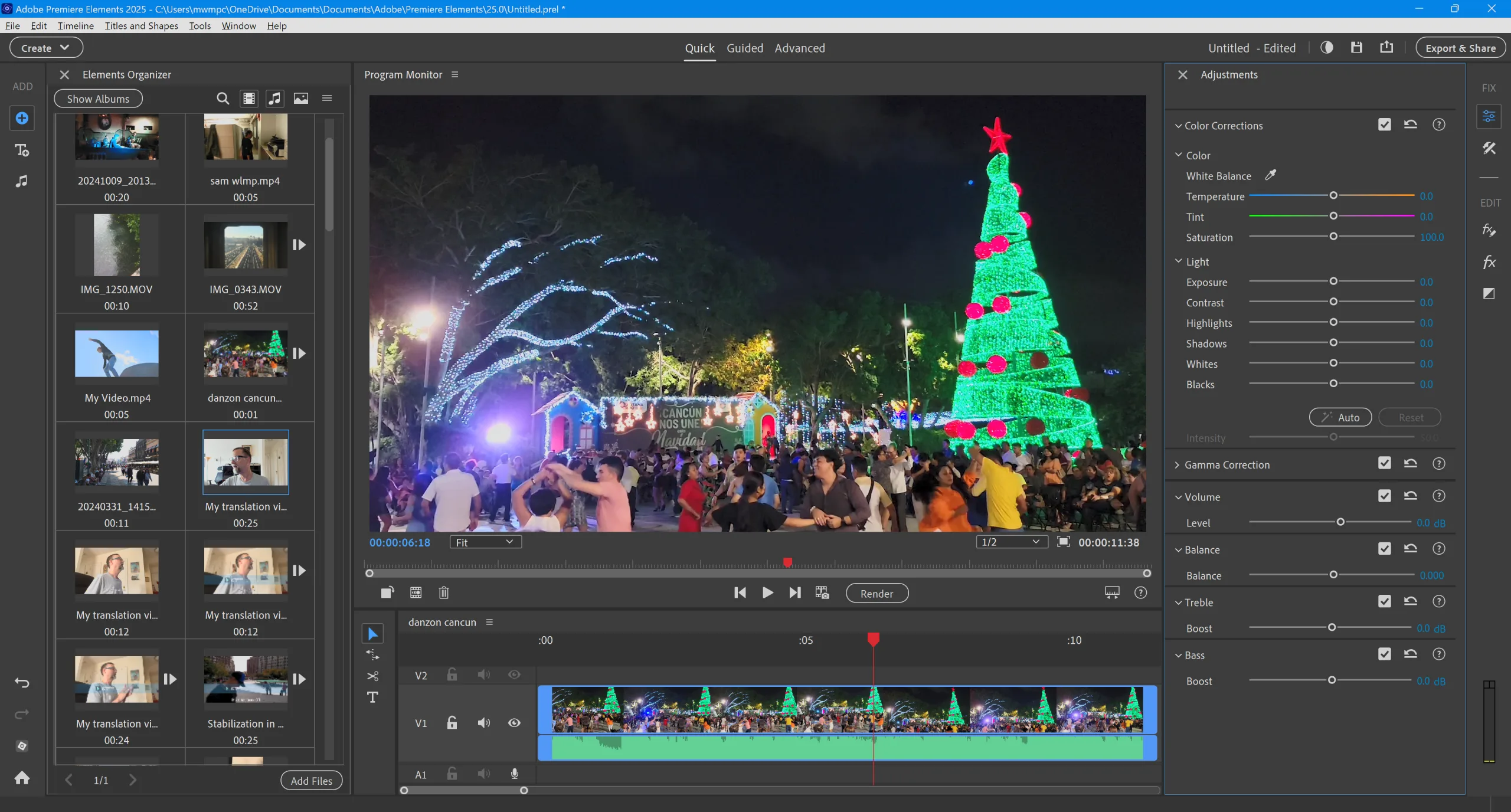Open the music note audio panel in left sidebar

(x=22, y=181)
